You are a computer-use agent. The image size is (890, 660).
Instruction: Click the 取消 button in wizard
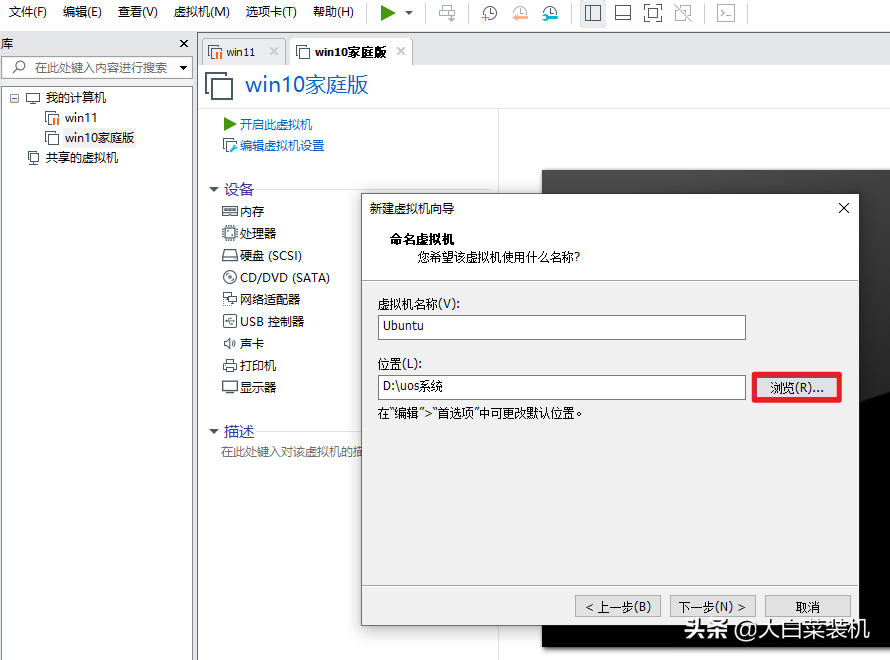point(807,607)
